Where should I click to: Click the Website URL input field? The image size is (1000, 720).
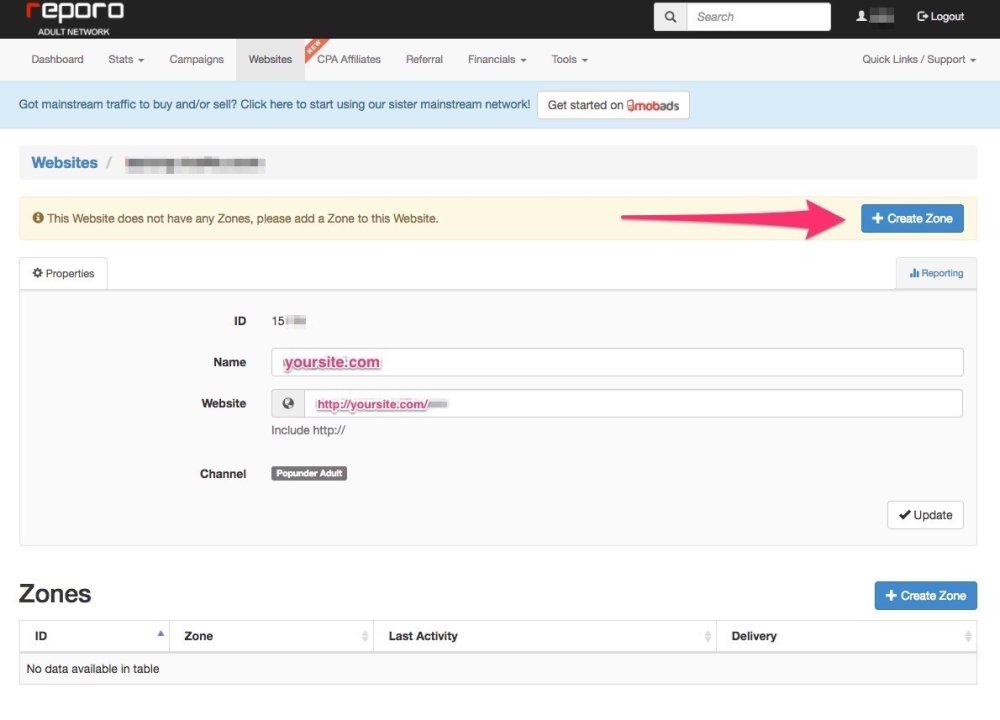tap(633, 404)
